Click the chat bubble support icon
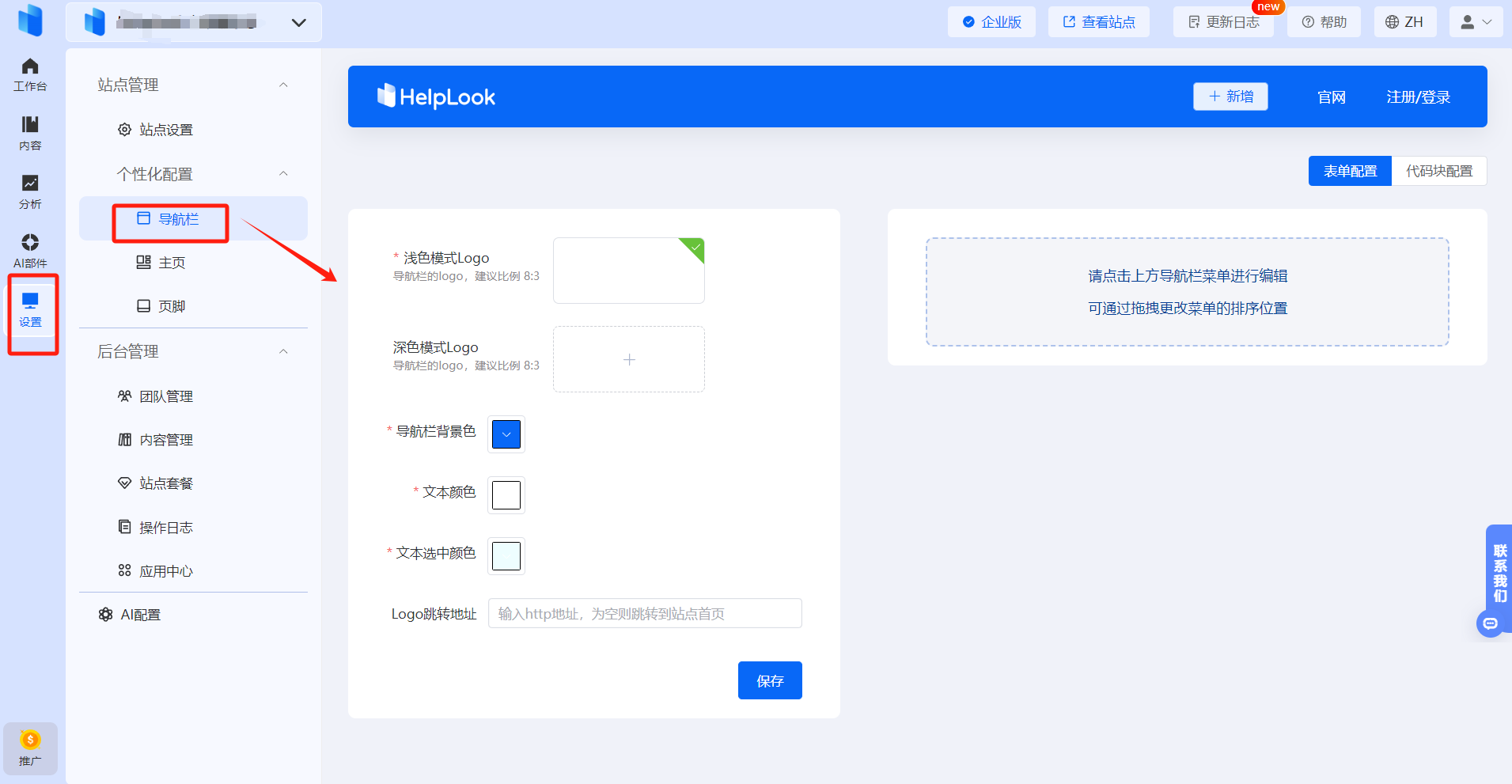Viewport: 1512px width, 784px height. pyautogui.click(x=1491, y=623)
